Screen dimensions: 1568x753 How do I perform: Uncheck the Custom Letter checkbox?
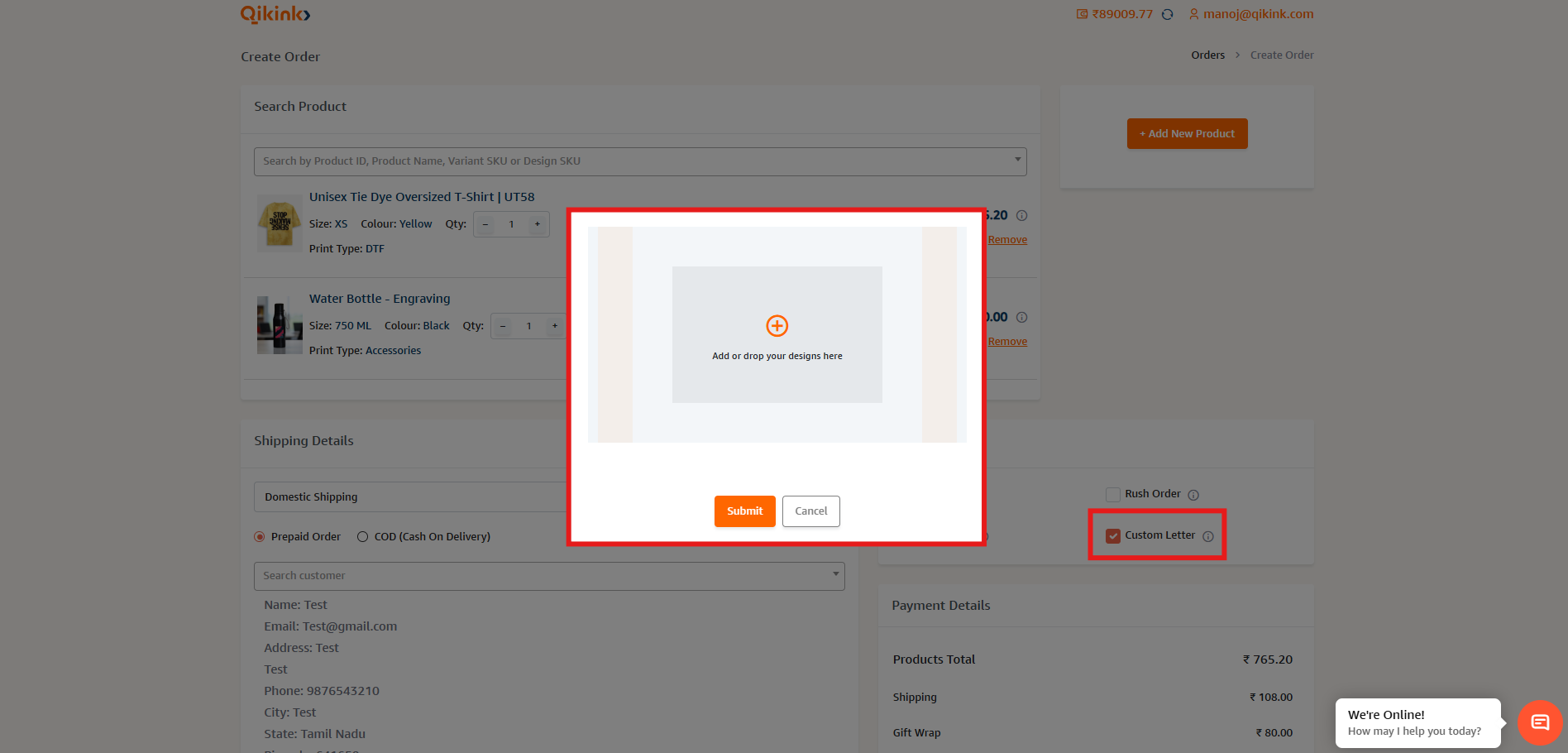(x=1113, y=535)
